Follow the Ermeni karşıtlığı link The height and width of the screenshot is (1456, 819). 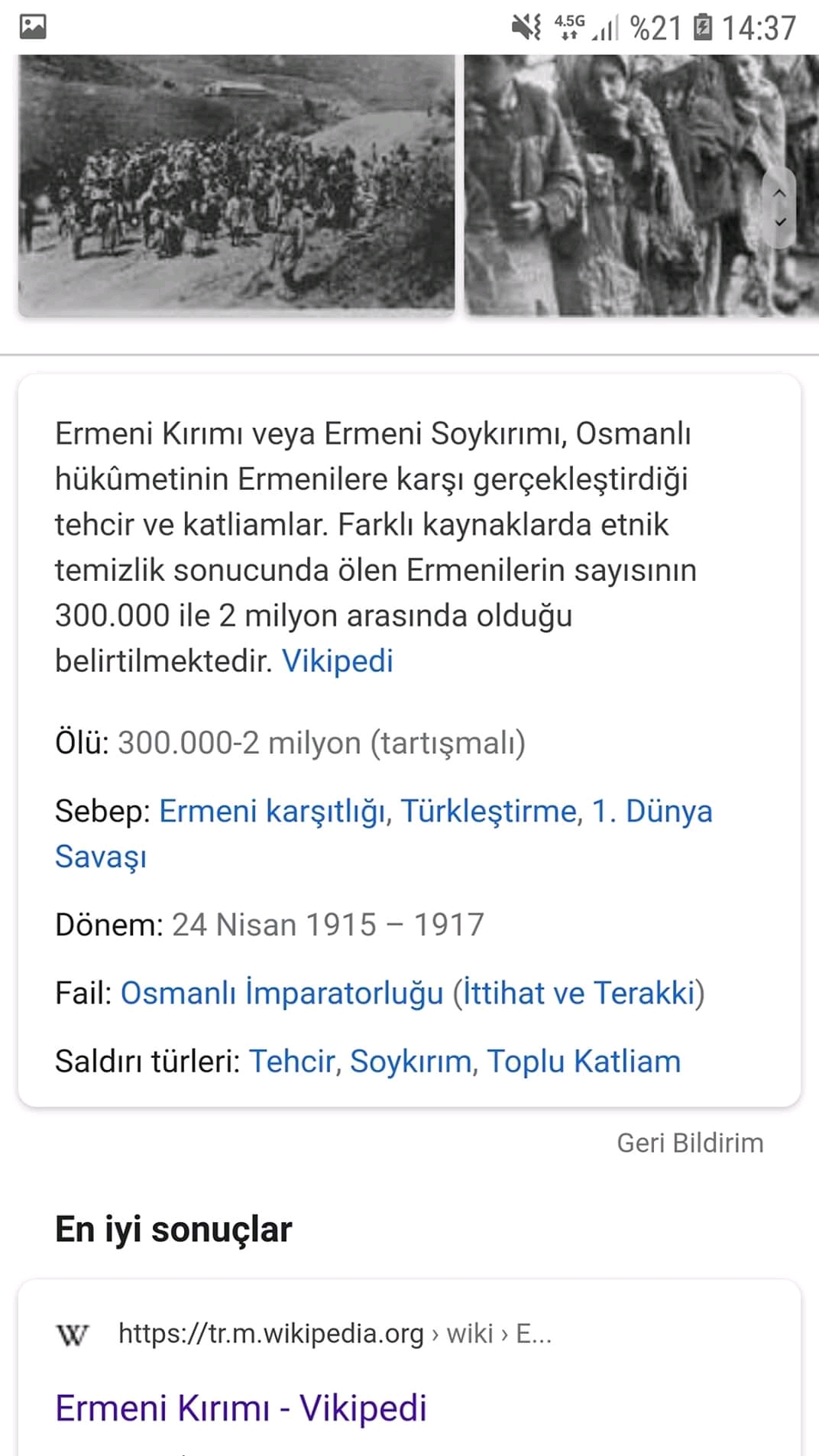(x=273, y=811)
